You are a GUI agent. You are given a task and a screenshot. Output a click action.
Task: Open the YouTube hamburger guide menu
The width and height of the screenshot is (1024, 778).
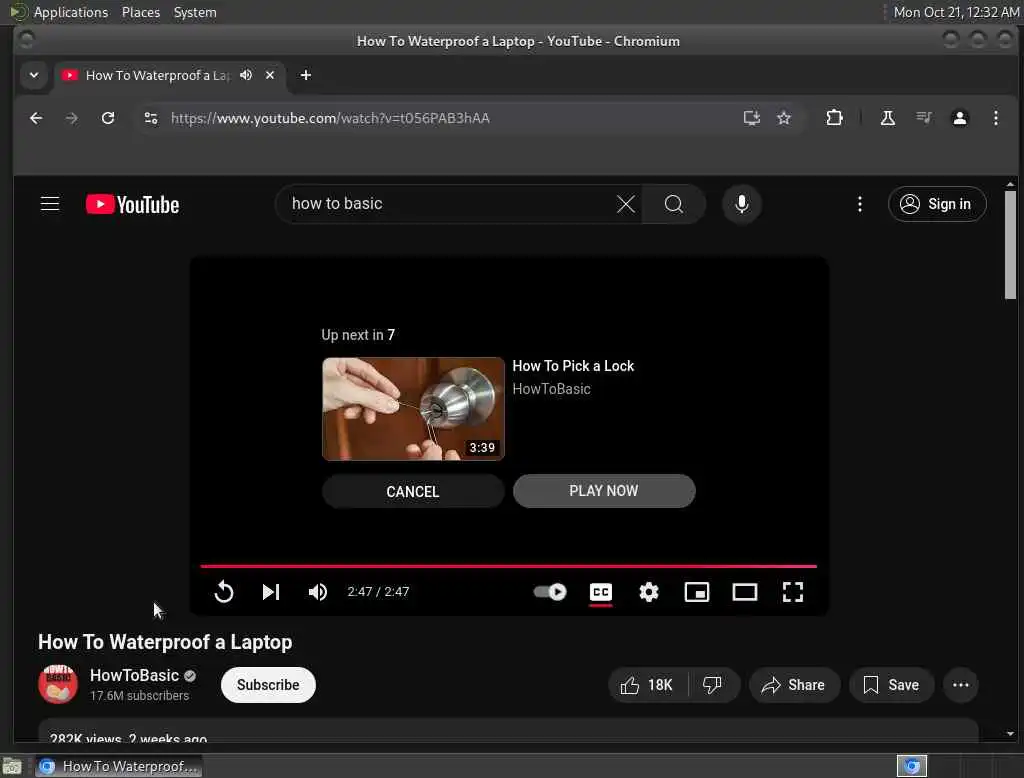pyautogui.click(x=50, y=204)
